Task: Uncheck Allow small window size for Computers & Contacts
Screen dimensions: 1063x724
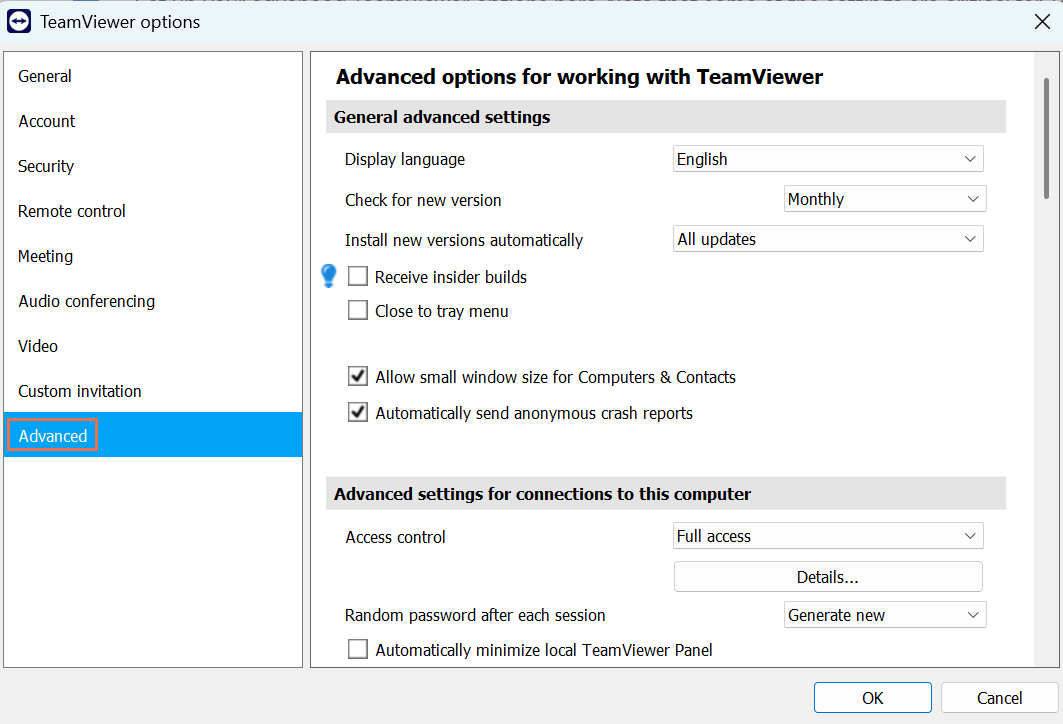Action: coord(358,376)
